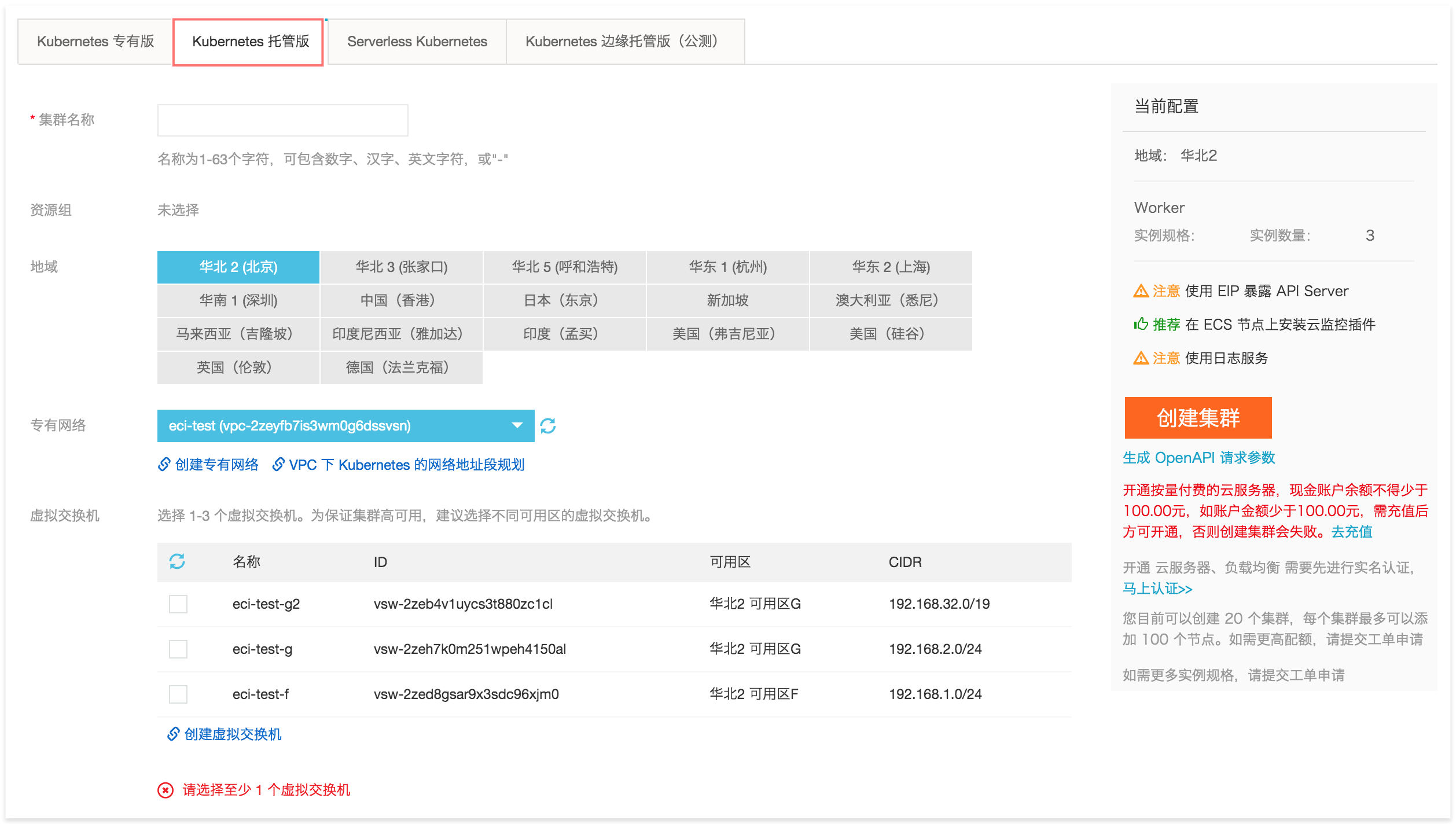Select region 美国（弗吉尼亚）
The width and height of the screenshot is (1456, 824).
pos(727,334)
